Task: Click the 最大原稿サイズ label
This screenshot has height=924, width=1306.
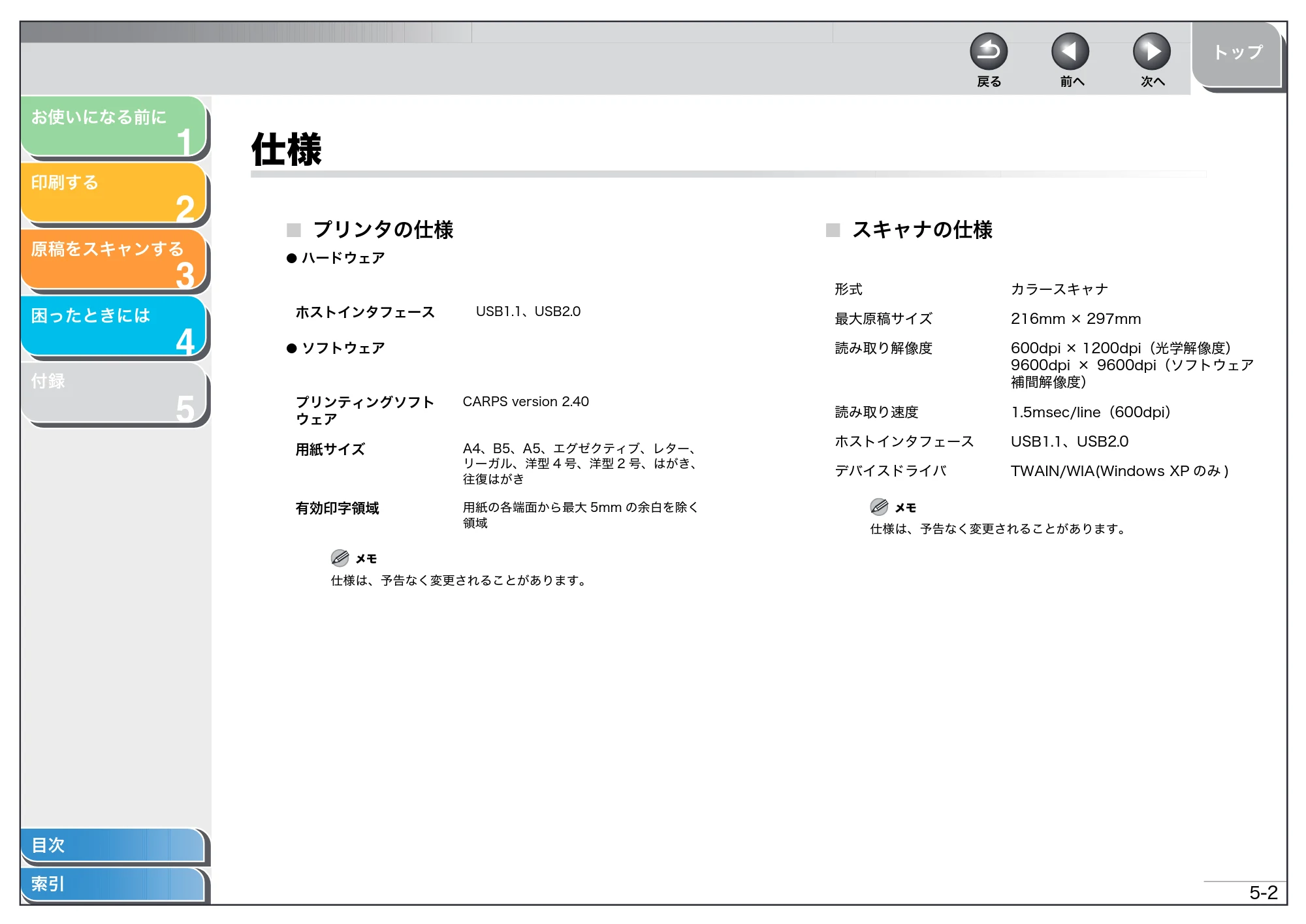Action: 884,319
